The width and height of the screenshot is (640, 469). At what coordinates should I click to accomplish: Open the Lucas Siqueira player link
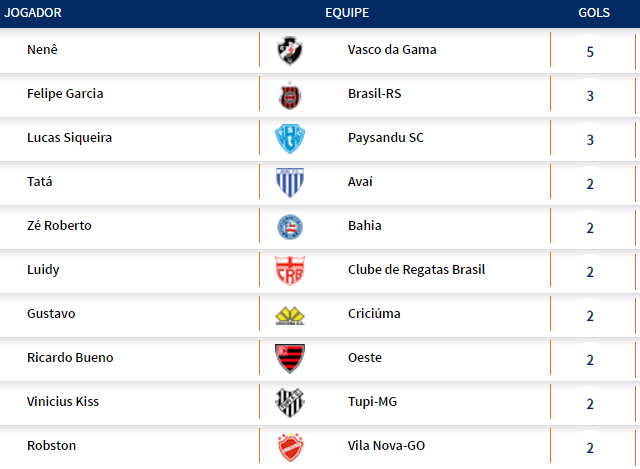coord(69,138)
